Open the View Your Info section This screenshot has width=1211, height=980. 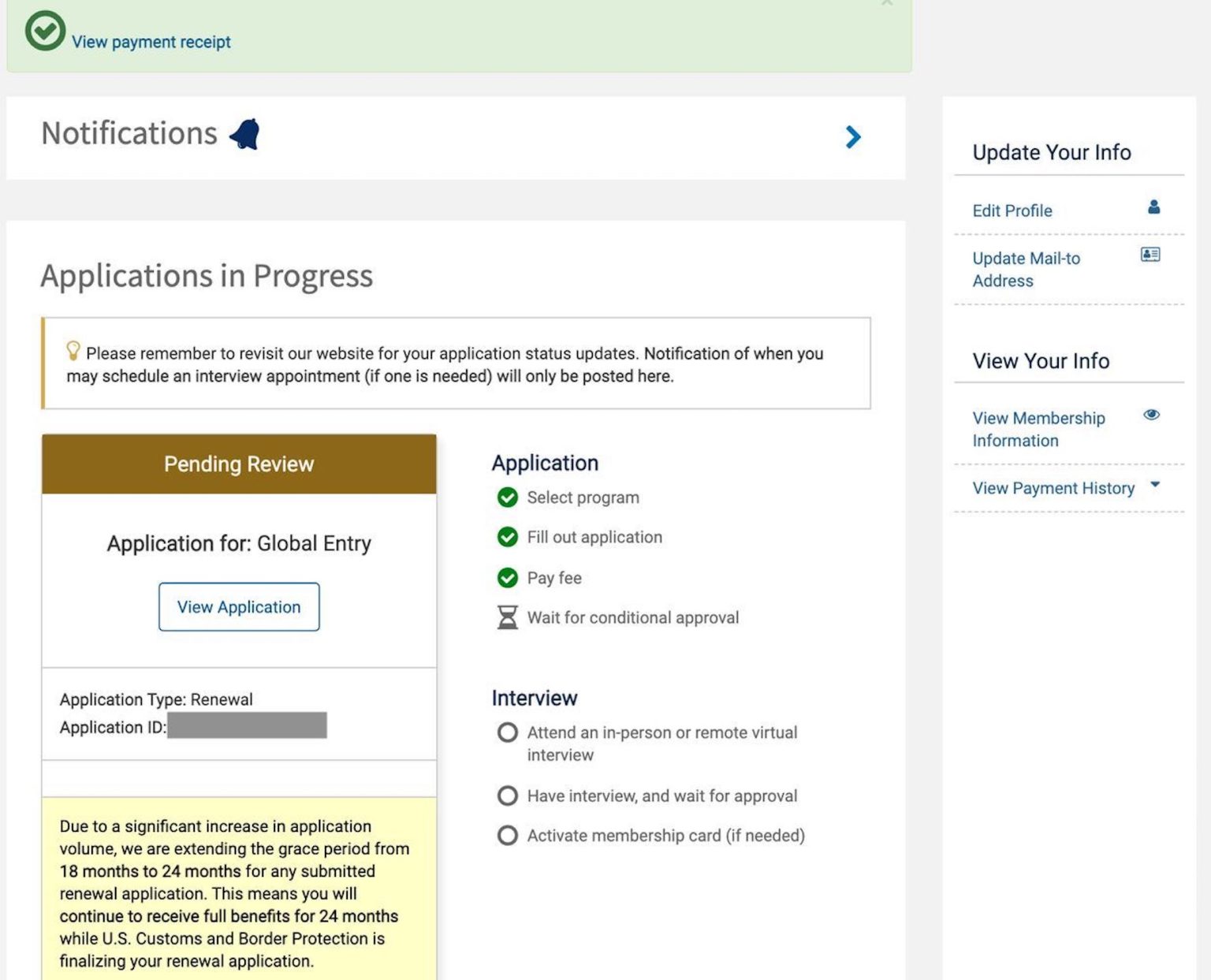[x=1040, y=360]
